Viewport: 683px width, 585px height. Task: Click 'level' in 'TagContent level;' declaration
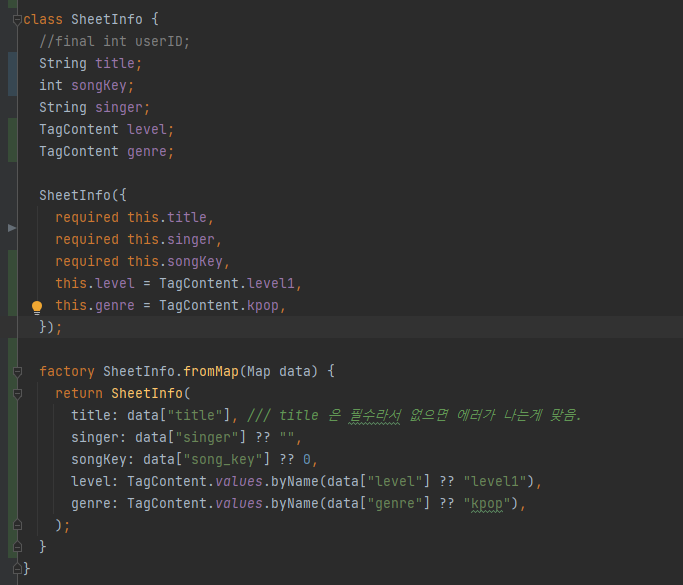147,129
